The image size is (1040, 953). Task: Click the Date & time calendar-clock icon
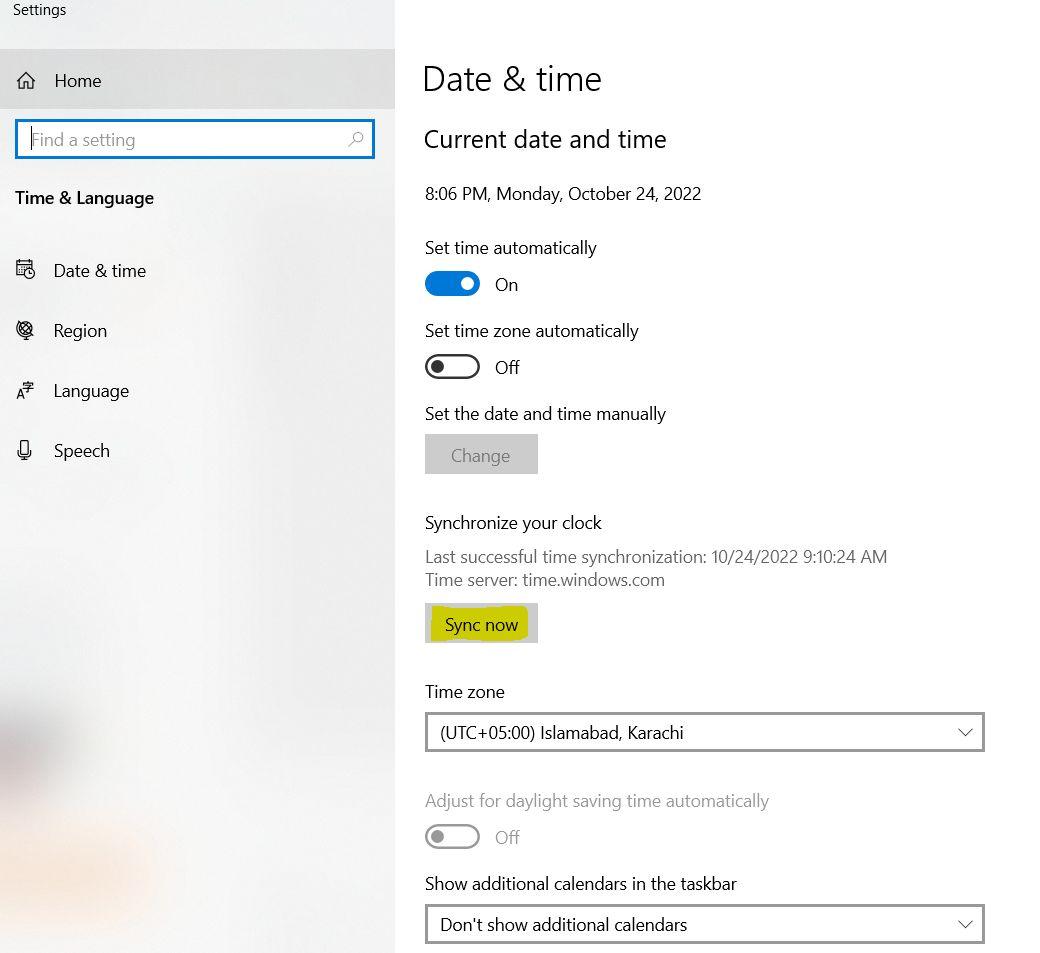tap(26, 270)
